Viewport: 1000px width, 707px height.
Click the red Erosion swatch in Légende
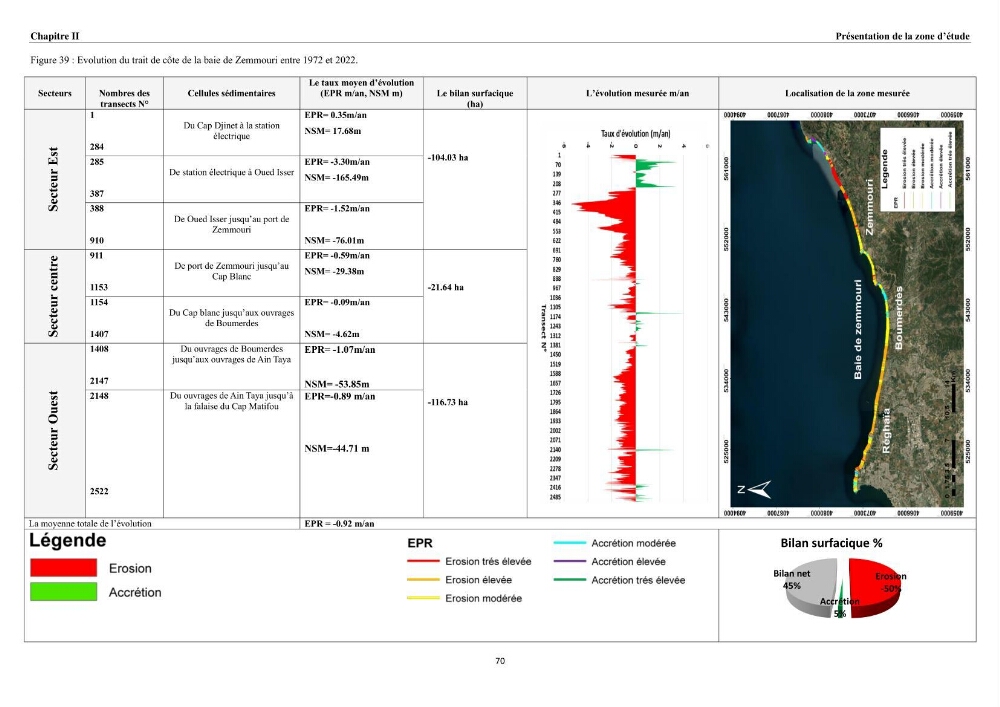pos(64,567)
